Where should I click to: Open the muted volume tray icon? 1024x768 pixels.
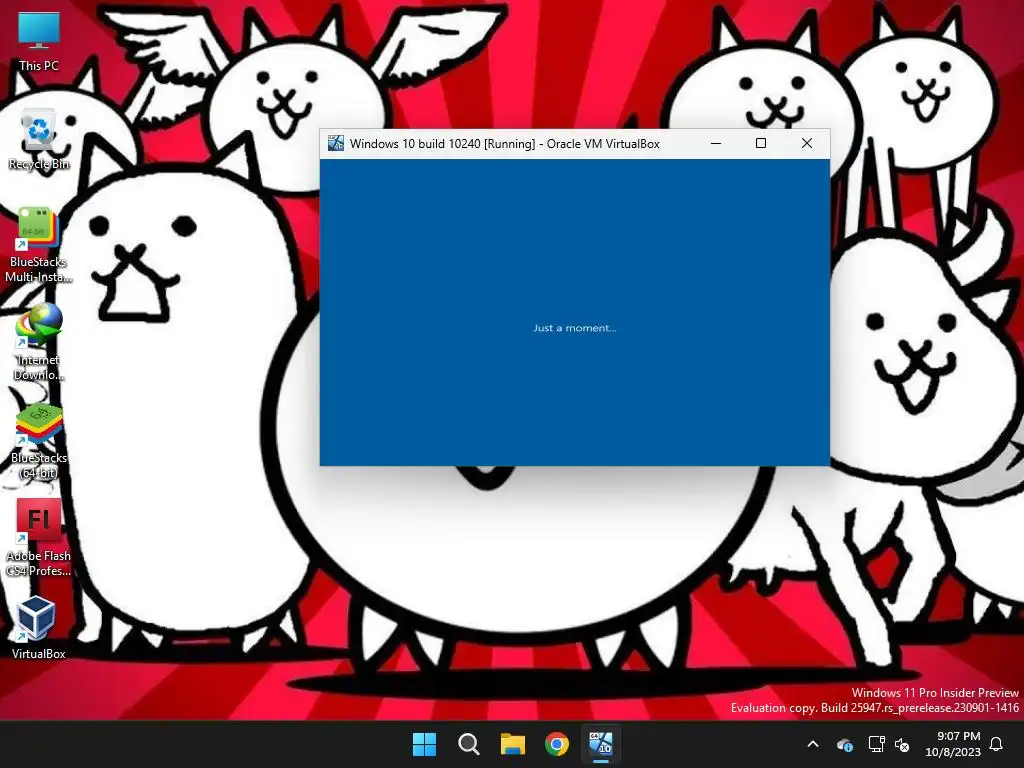903,744
